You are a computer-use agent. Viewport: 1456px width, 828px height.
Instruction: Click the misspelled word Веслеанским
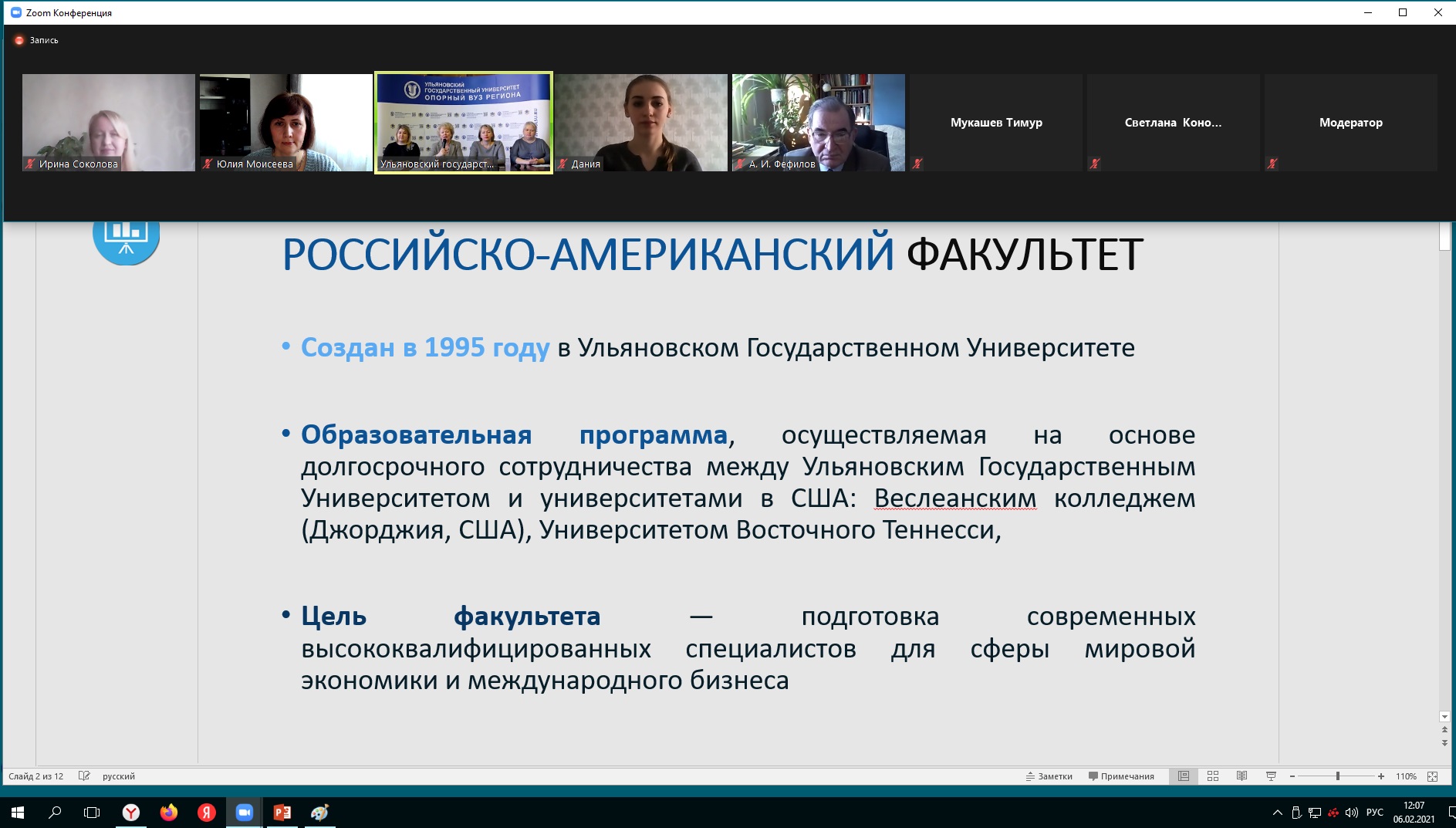coord(955,498)
